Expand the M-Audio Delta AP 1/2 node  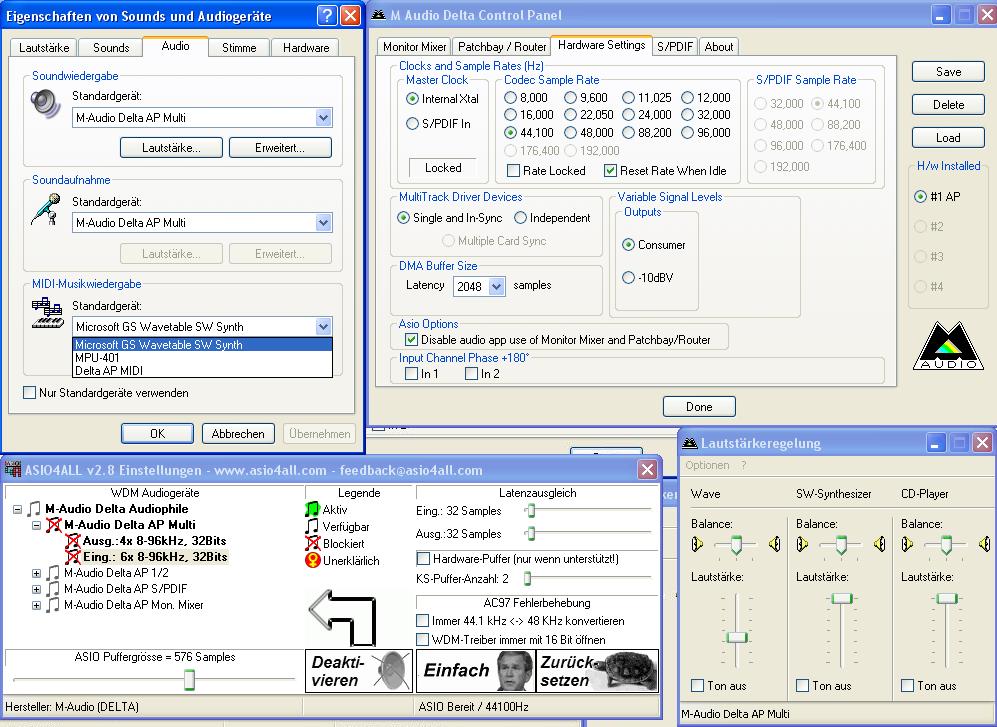36,574
